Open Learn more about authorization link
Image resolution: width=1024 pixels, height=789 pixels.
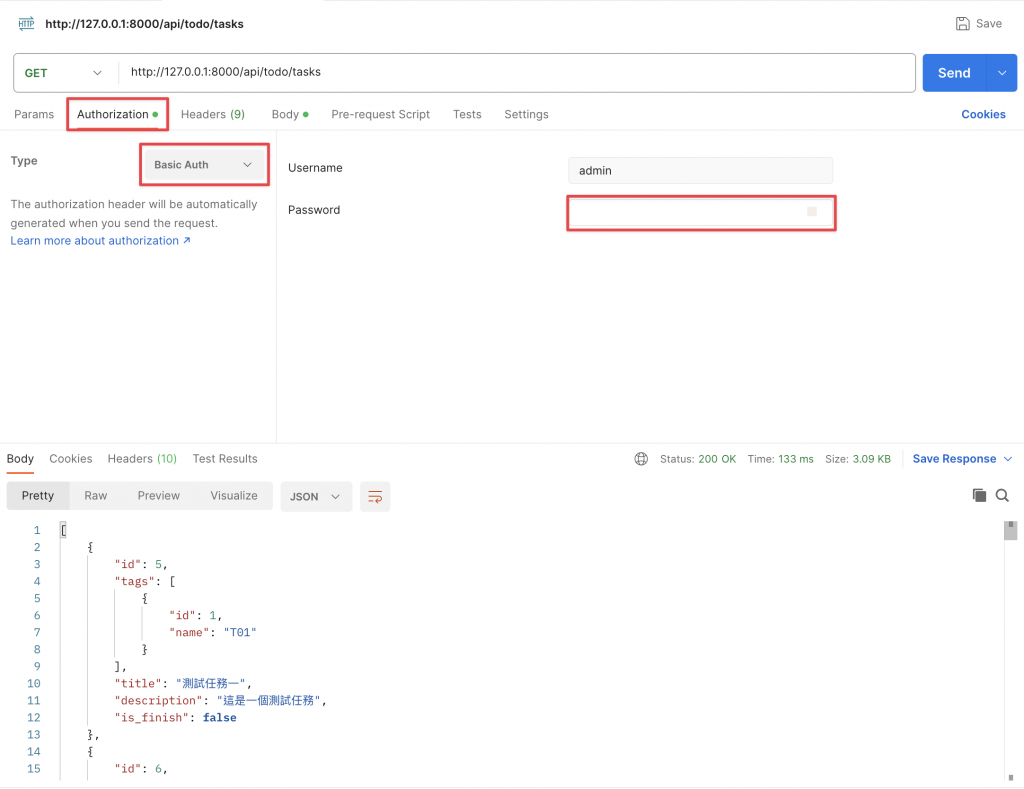101,241
